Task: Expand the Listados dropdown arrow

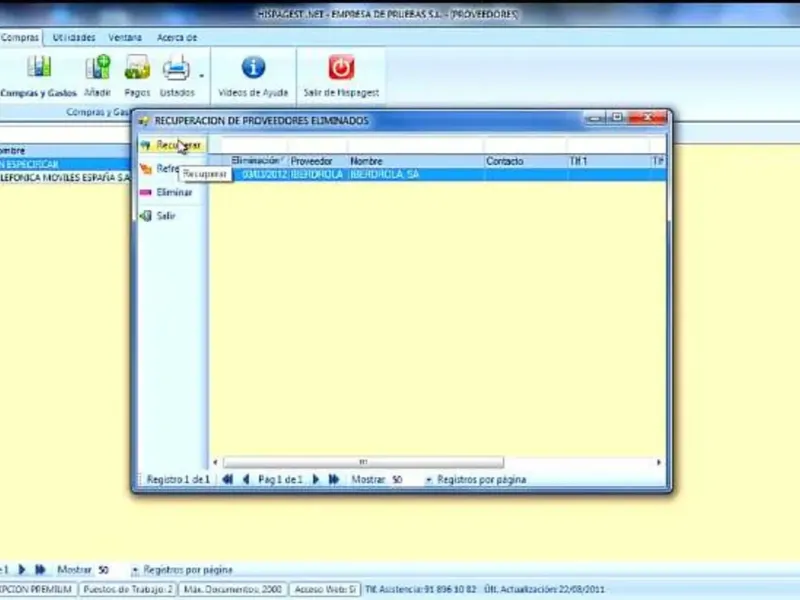Action: [202, 76]
